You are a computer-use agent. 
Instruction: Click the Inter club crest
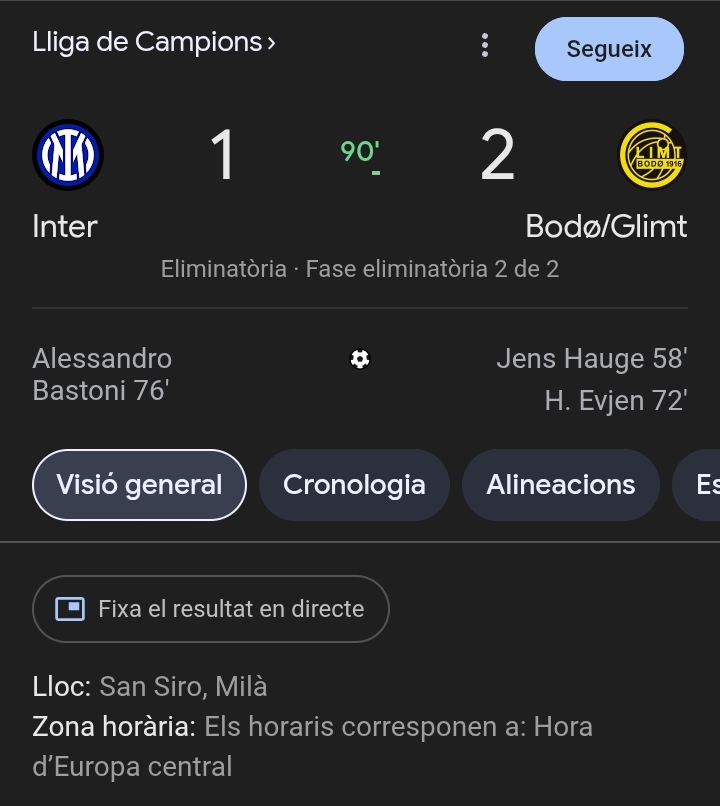pos(68,155)
